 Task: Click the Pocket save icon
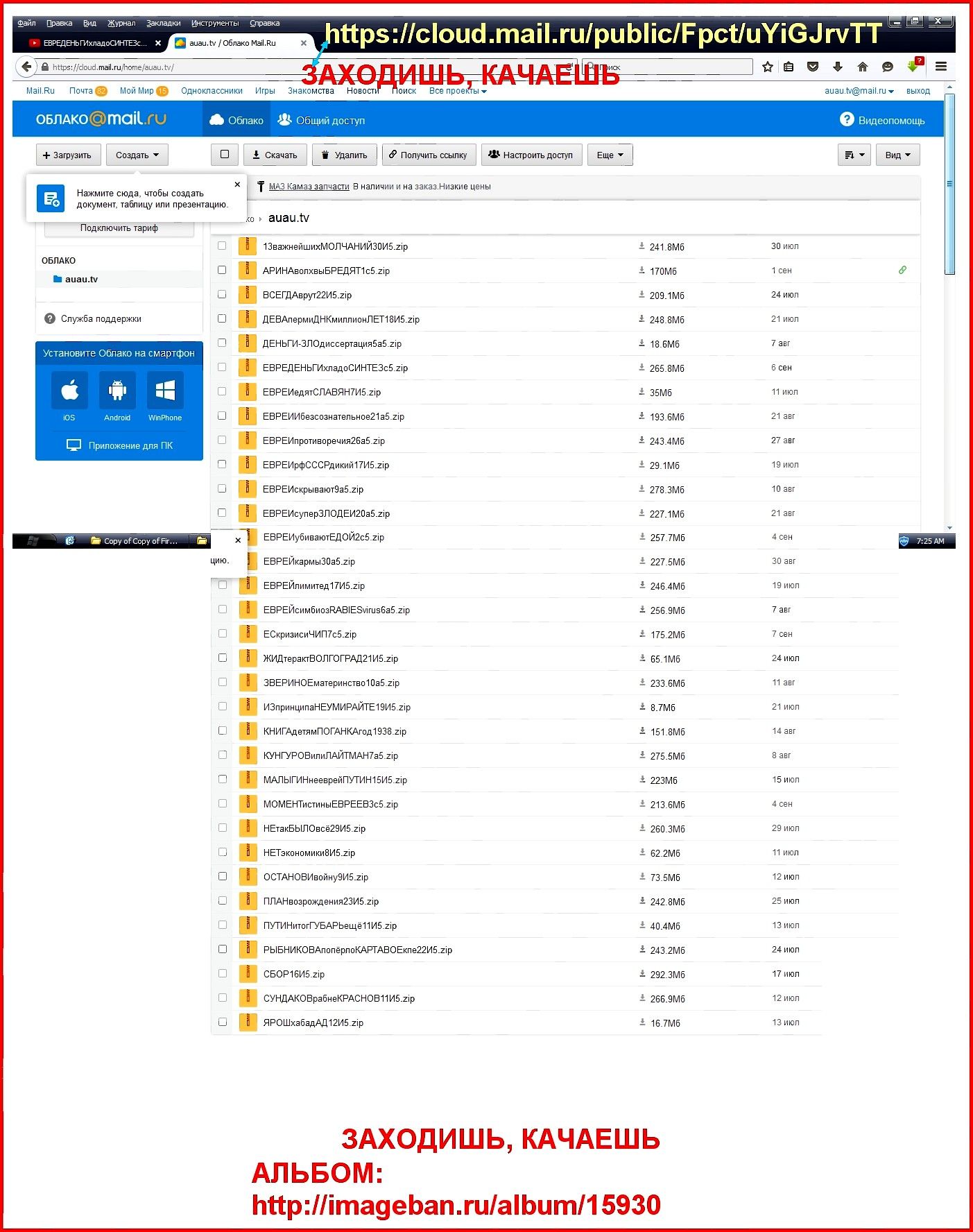(x=813, y=67)
